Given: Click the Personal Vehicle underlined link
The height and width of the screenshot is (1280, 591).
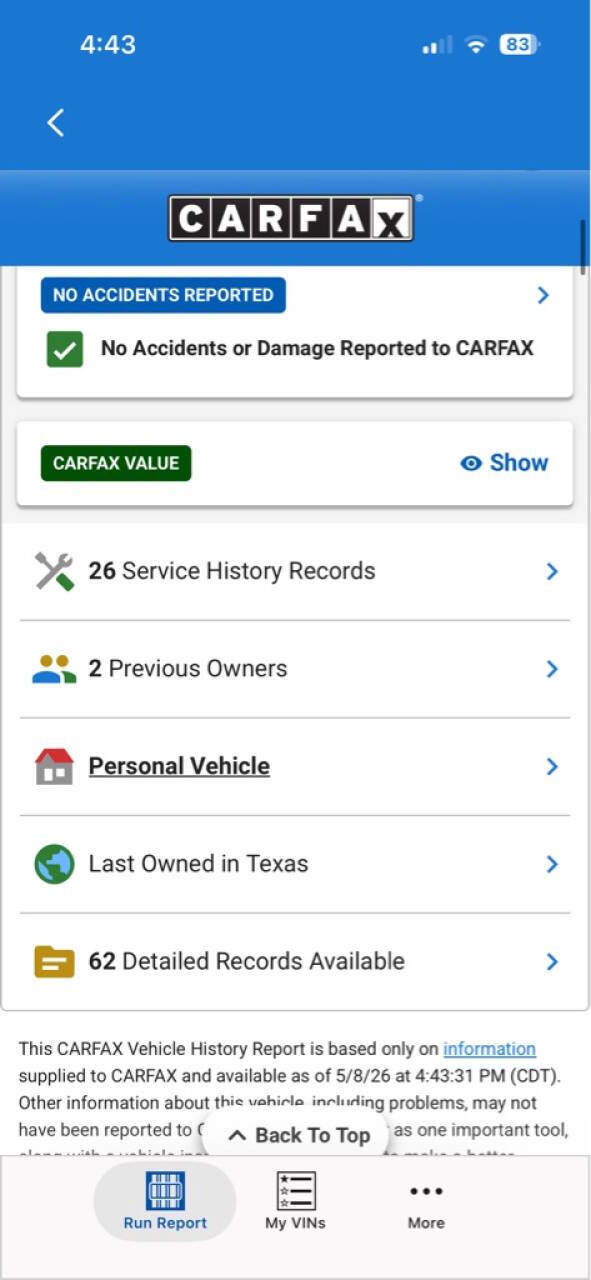Looking at the screenshot, I should tap(179, 766).
